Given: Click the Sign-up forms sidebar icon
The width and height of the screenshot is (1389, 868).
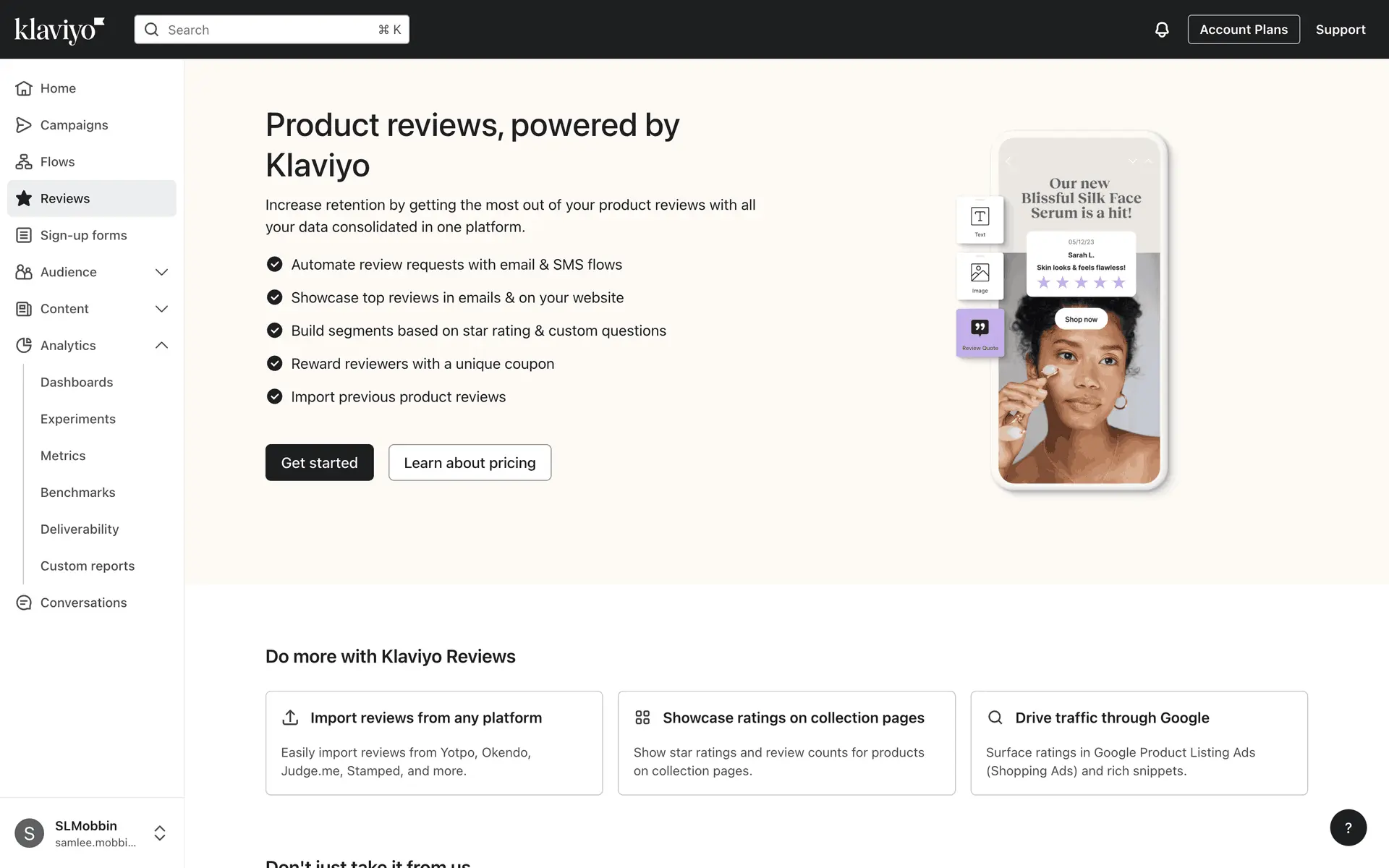Looking at the screenshot, I should pyautogui.click(x=24, y=235).
